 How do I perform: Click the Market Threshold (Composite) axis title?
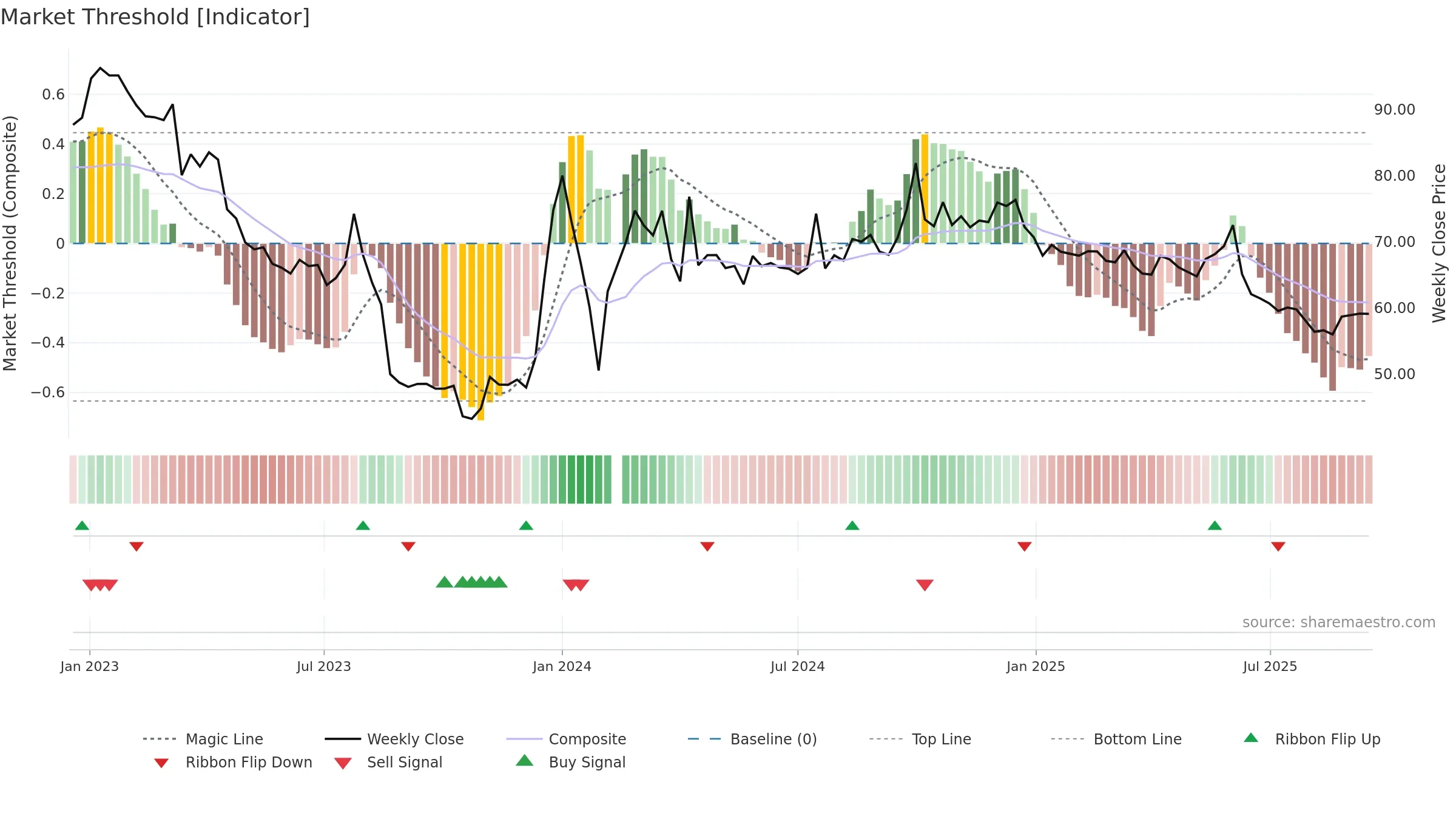tap(10, 243)
